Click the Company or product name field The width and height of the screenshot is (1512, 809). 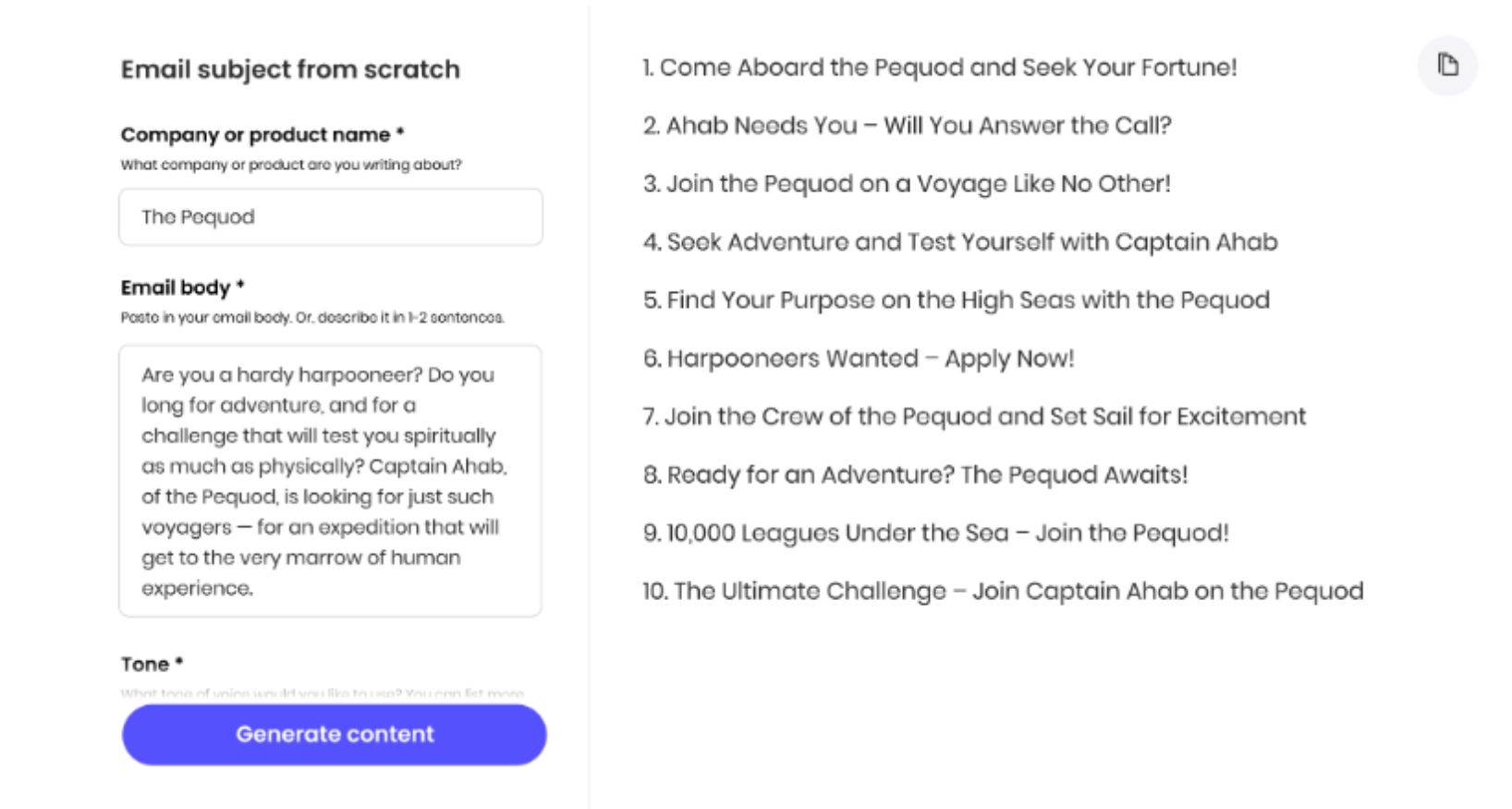330,216
